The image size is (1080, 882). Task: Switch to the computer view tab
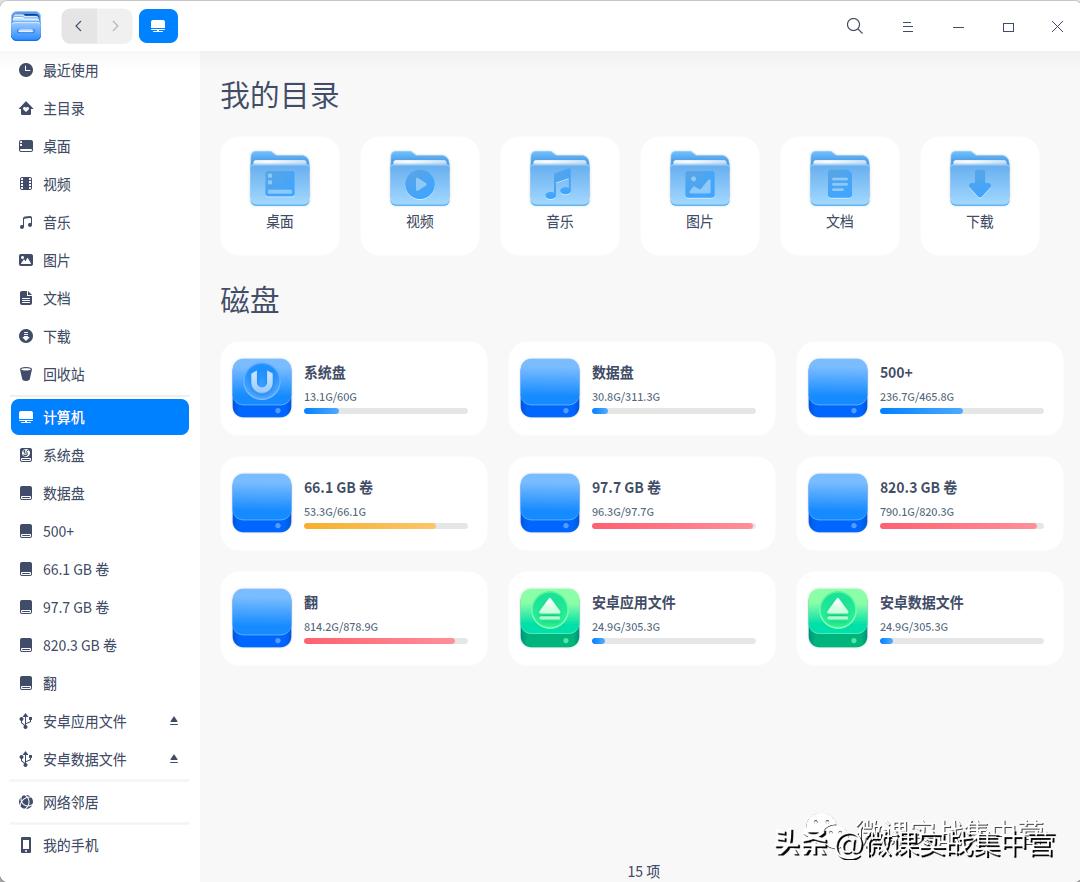pyautogui.click(x=158, y=26)
